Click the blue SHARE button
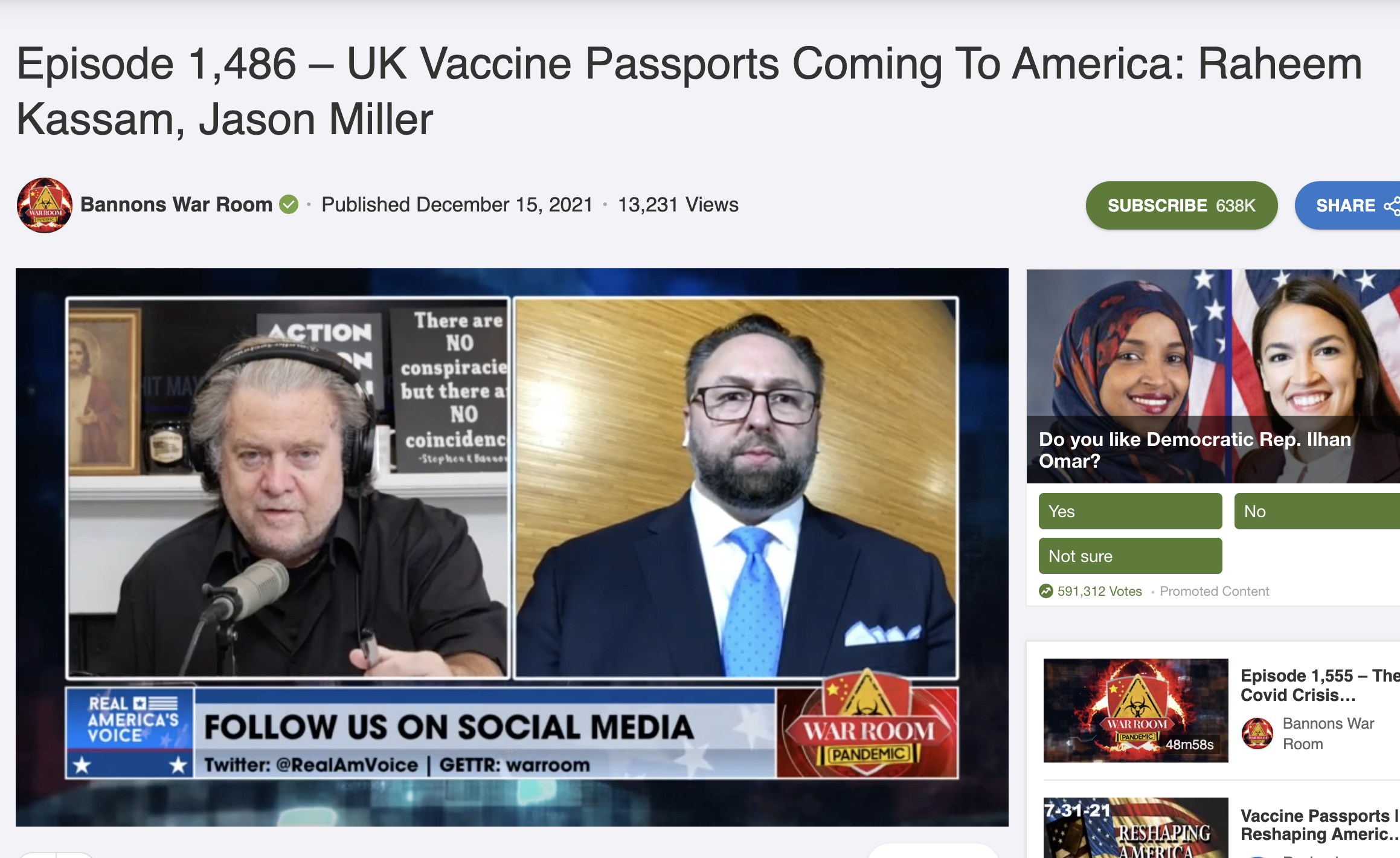Viewport: 1400px width, 858px height. 1348,205
